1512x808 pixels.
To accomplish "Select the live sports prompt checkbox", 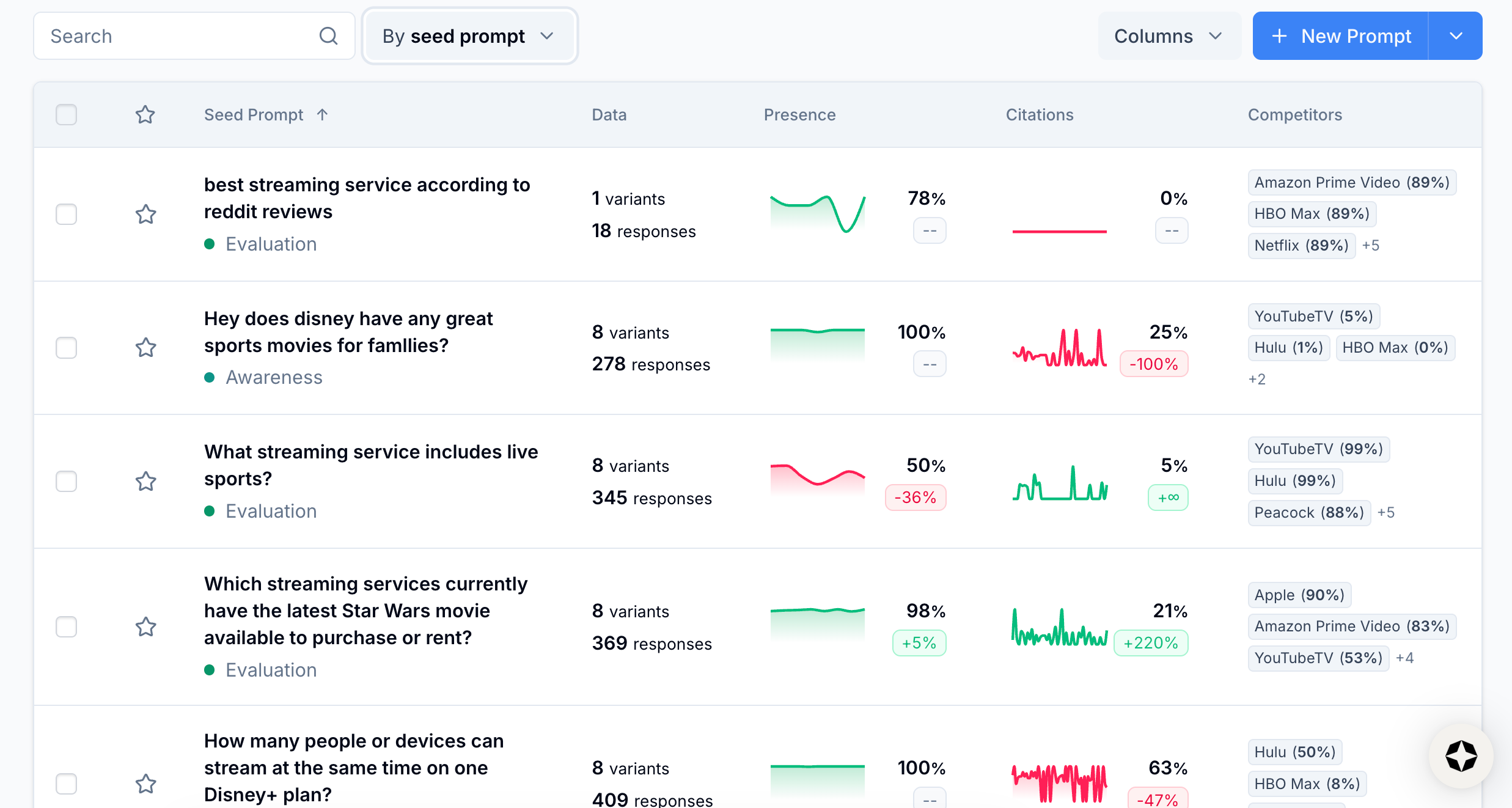I will [66, 482].
